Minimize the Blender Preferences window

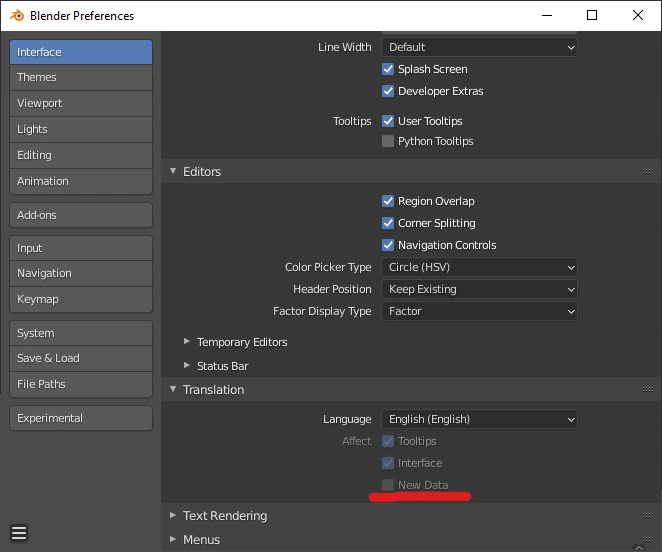(x=545, y=16)
